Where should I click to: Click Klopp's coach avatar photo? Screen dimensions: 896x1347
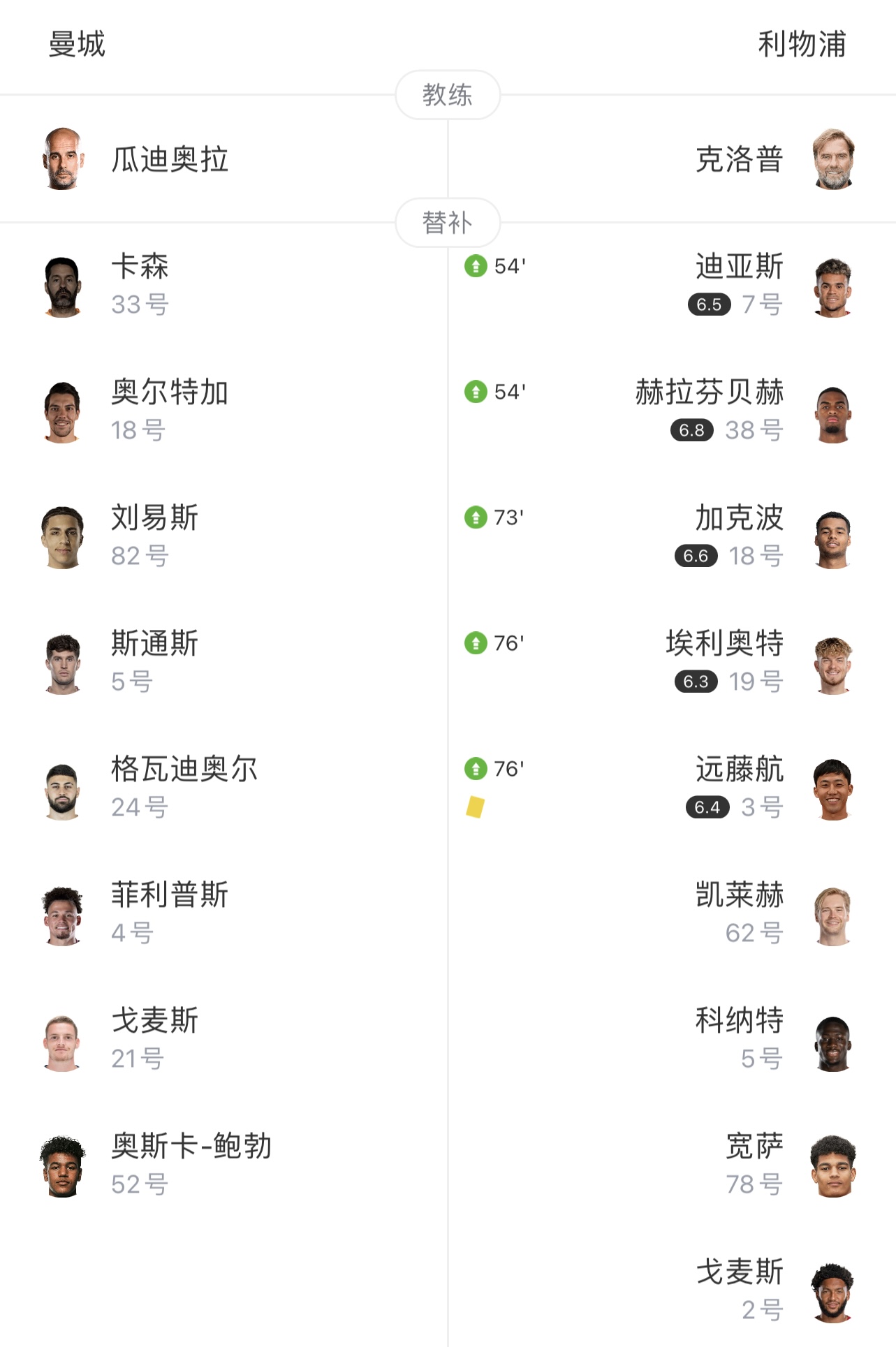click(833, 159)
